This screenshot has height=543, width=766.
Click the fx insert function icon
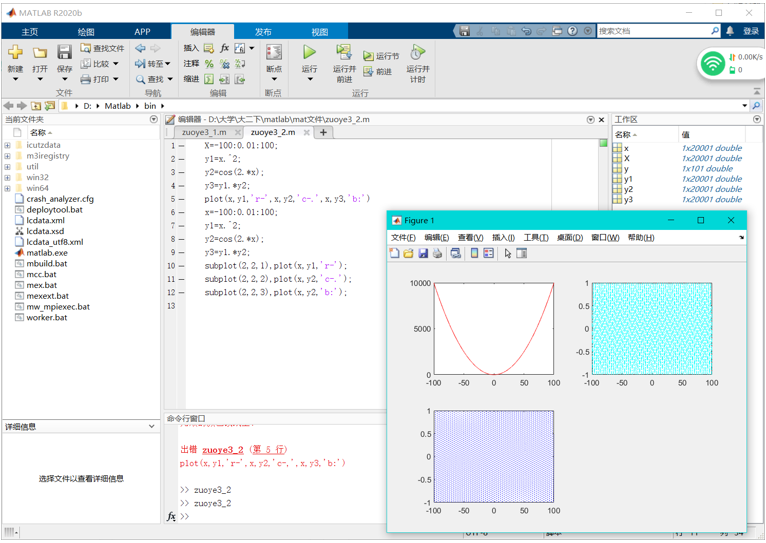[224, 48]
